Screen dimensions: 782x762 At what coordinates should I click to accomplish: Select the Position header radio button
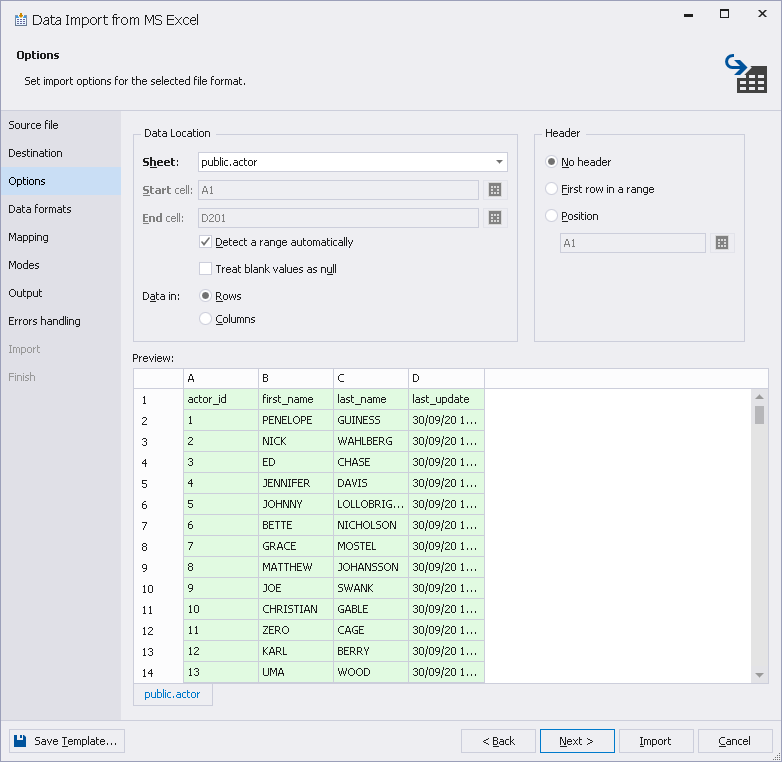(x=551, y=216)
